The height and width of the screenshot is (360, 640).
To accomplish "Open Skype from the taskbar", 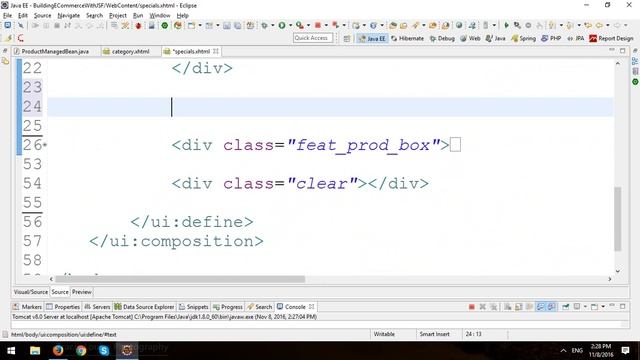I will coord(104,350).
